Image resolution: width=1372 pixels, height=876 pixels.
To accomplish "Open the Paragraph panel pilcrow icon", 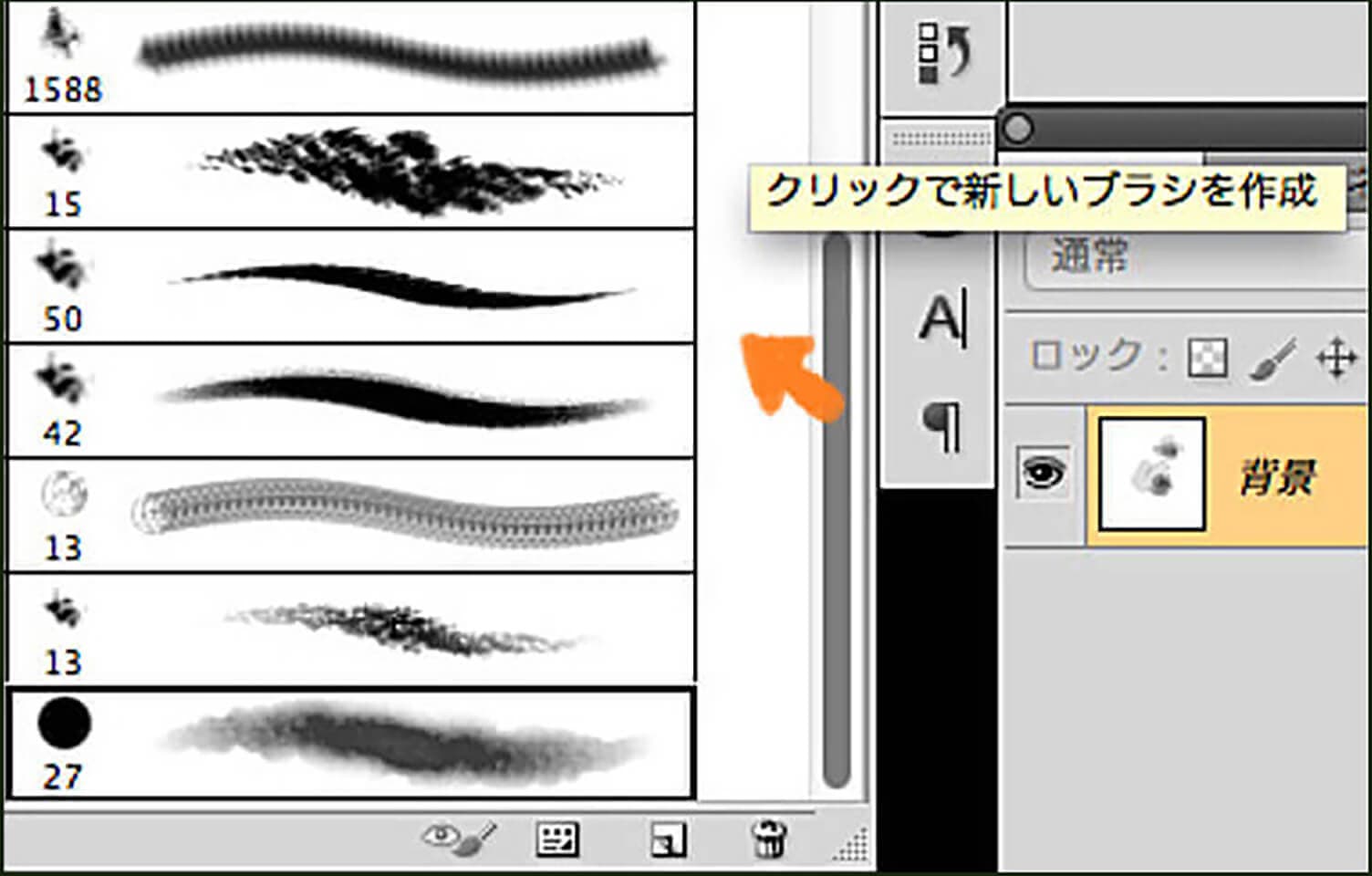I will [x=942, y=427].
